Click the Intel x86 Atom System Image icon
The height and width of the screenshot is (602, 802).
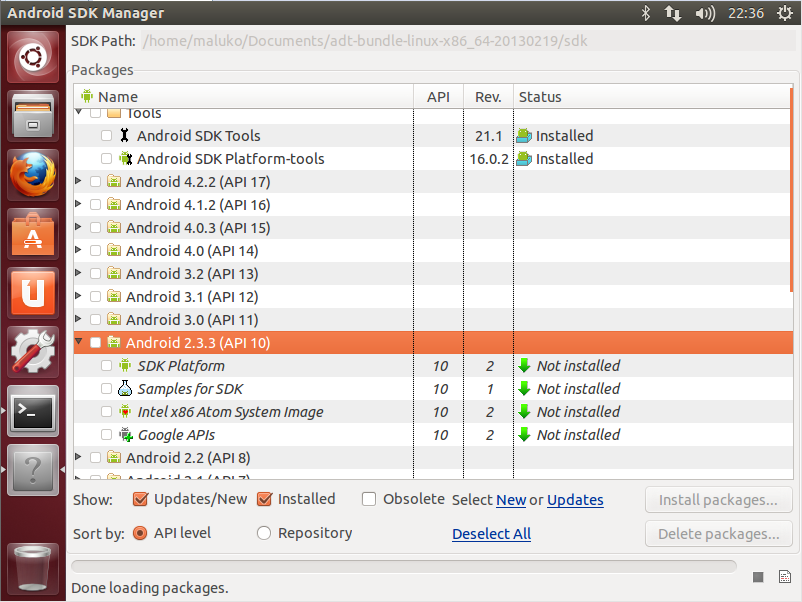click(x=125, y=411)
